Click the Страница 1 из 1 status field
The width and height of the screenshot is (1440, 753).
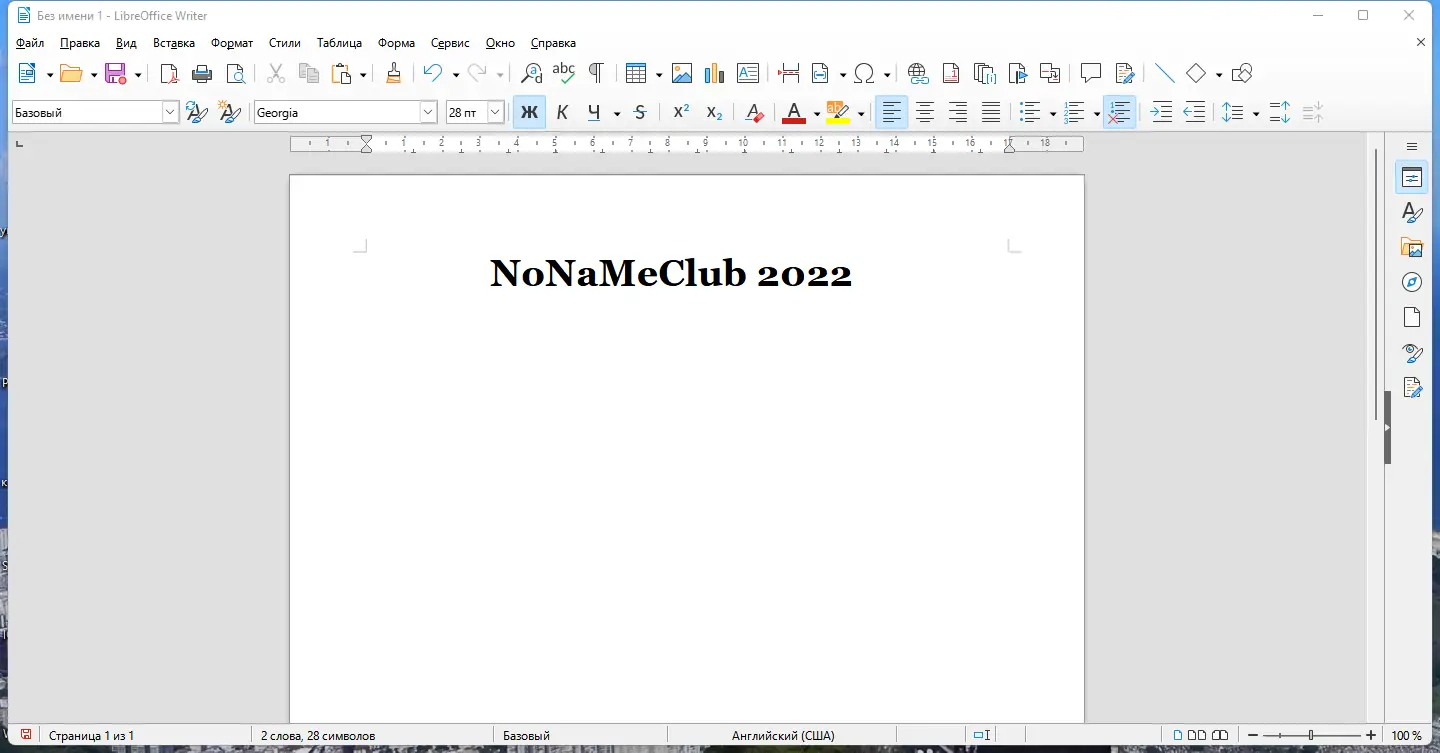point(91,736)
